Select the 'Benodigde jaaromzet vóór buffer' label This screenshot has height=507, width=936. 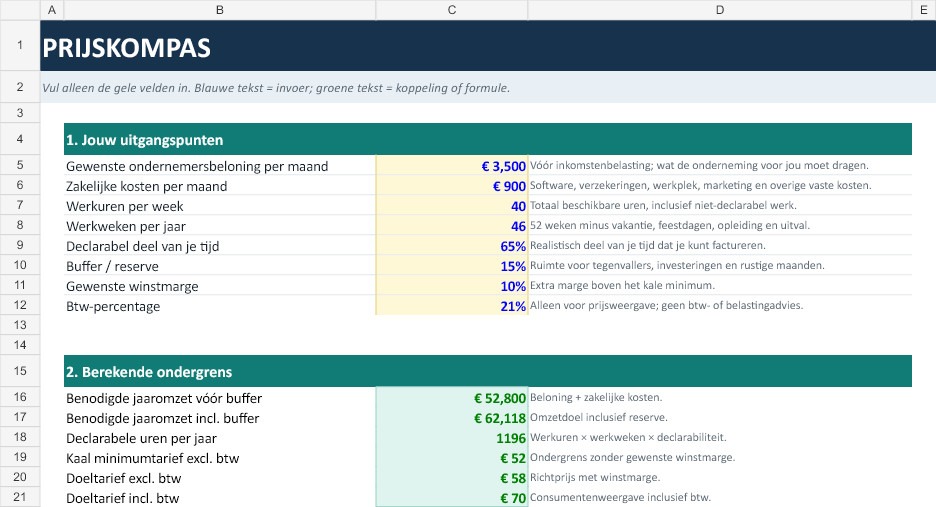point(164,398)
